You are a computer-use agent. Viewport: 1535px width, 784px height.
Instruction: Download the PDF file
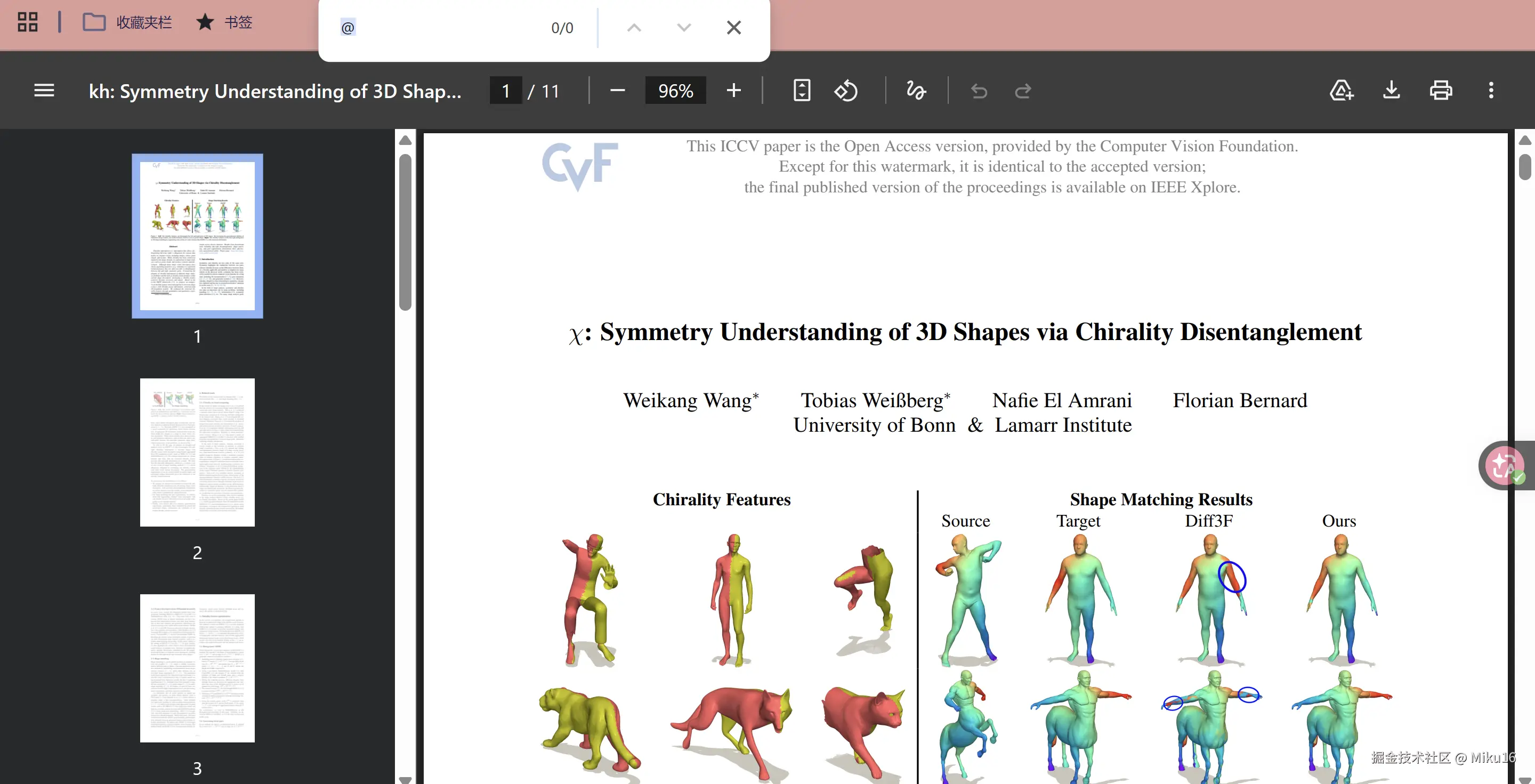click(x=1392, y=91)
